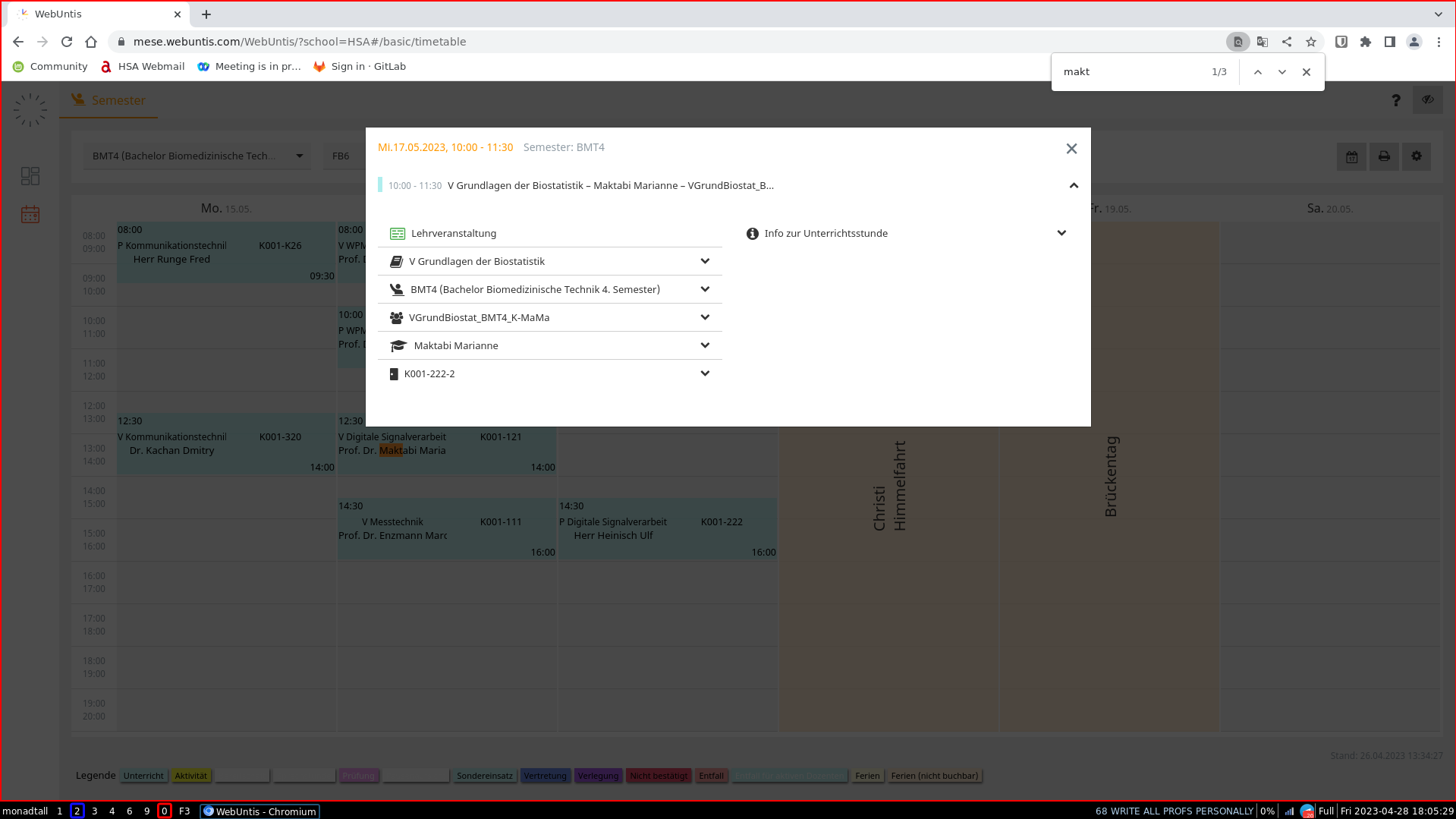Click the info circle icon

pyautogui.click(x=753, y=234)
